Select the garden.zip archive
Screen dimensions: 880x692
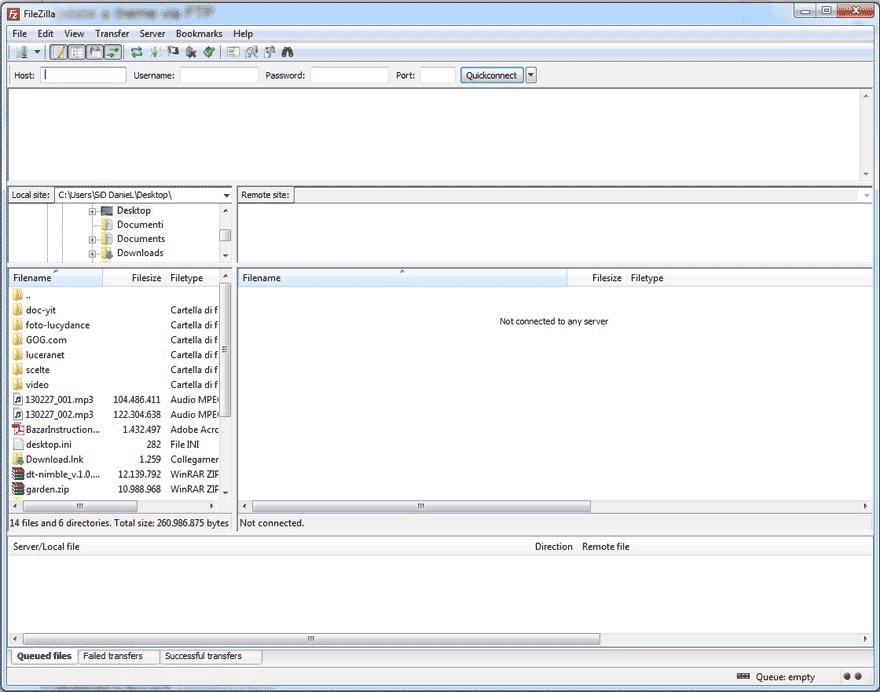pos(114,489)
